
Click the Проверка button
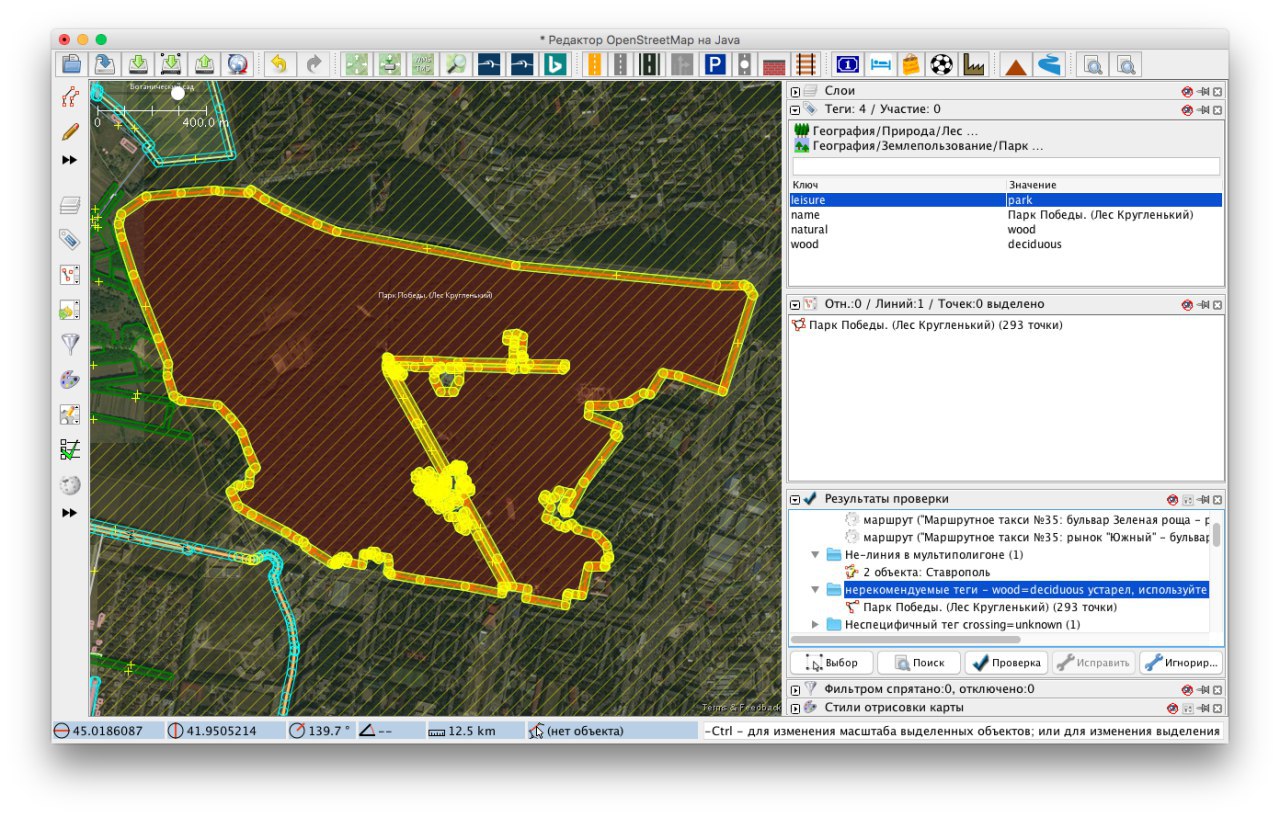pyautogui.click(x=1006, y=662)
